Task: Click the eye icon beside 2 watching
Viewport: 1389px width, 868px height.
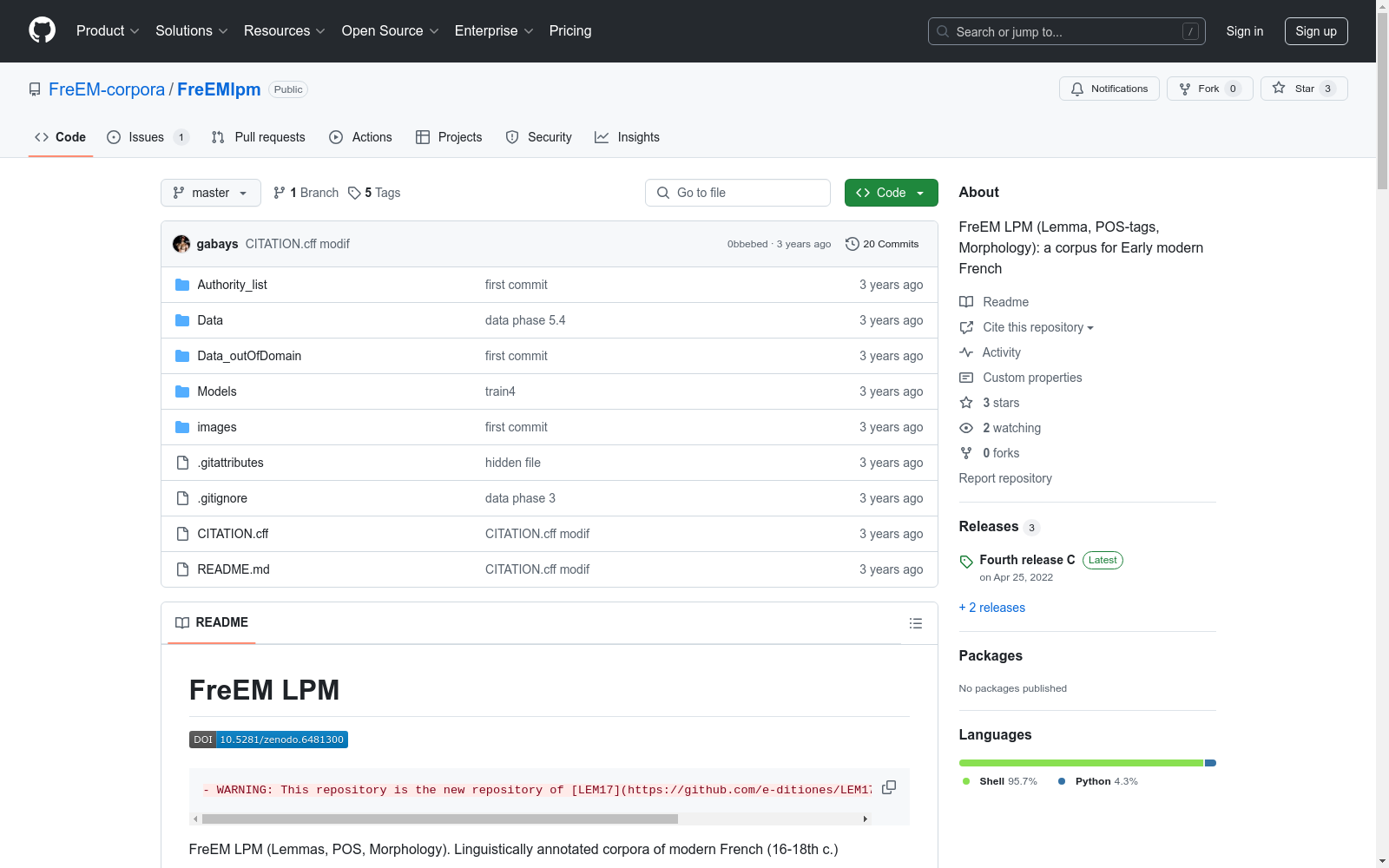Action: pos(966,428)
